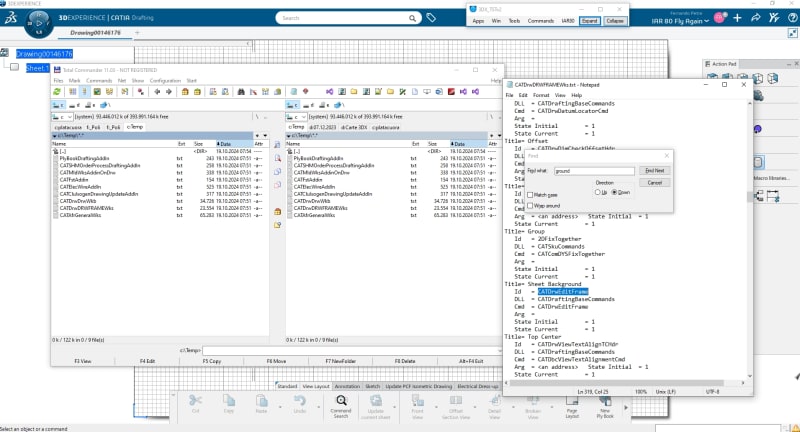Click the back arrow in Total Commander toolbar
800x432 pixels.
157,92
